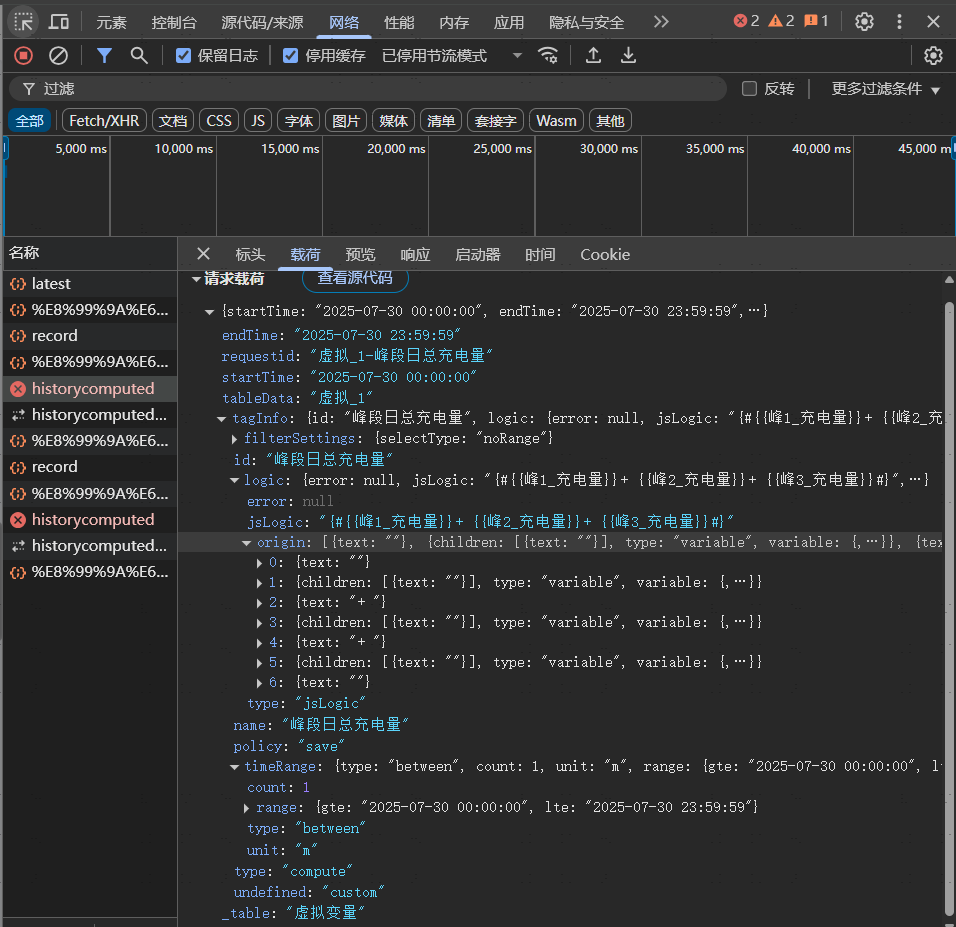Open network panel settings gear
Viewport: 956px width, 927px height.
(933, 56)
